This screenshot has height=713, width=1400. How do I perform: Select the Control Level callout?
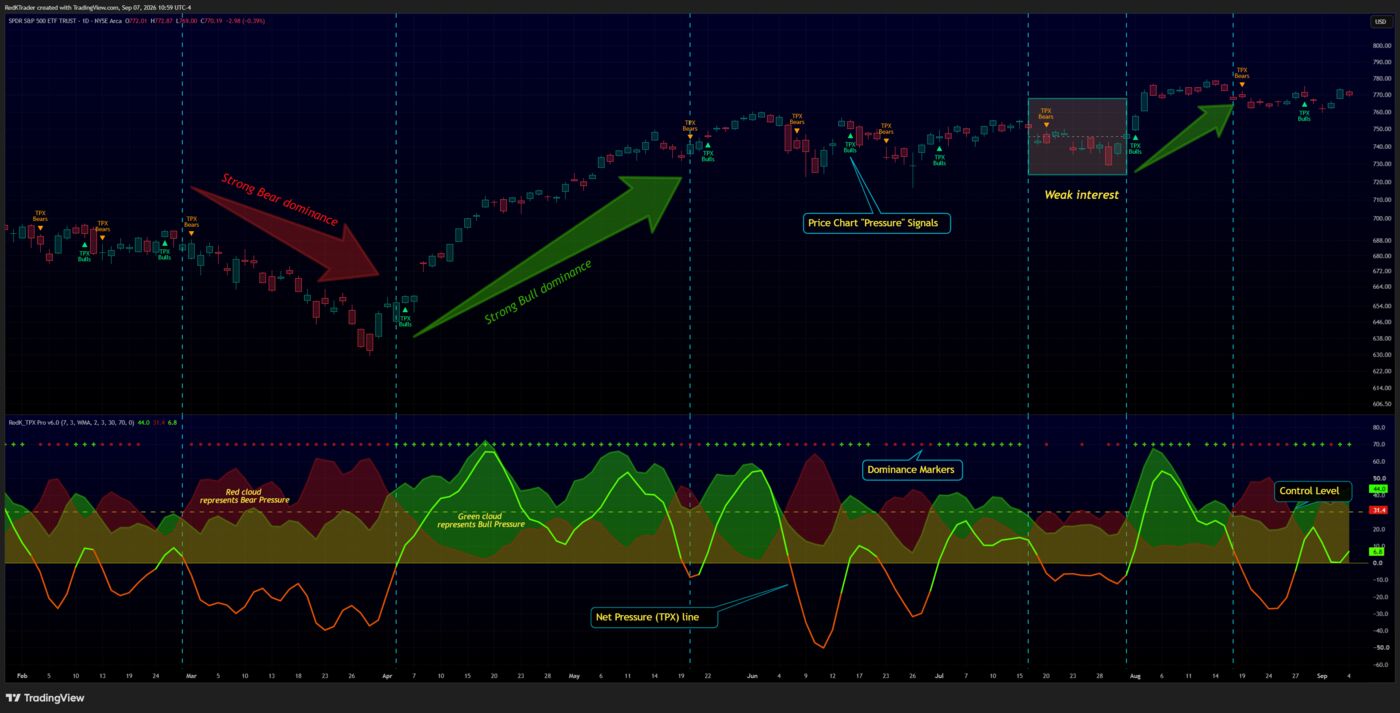tap(1313, 491)
